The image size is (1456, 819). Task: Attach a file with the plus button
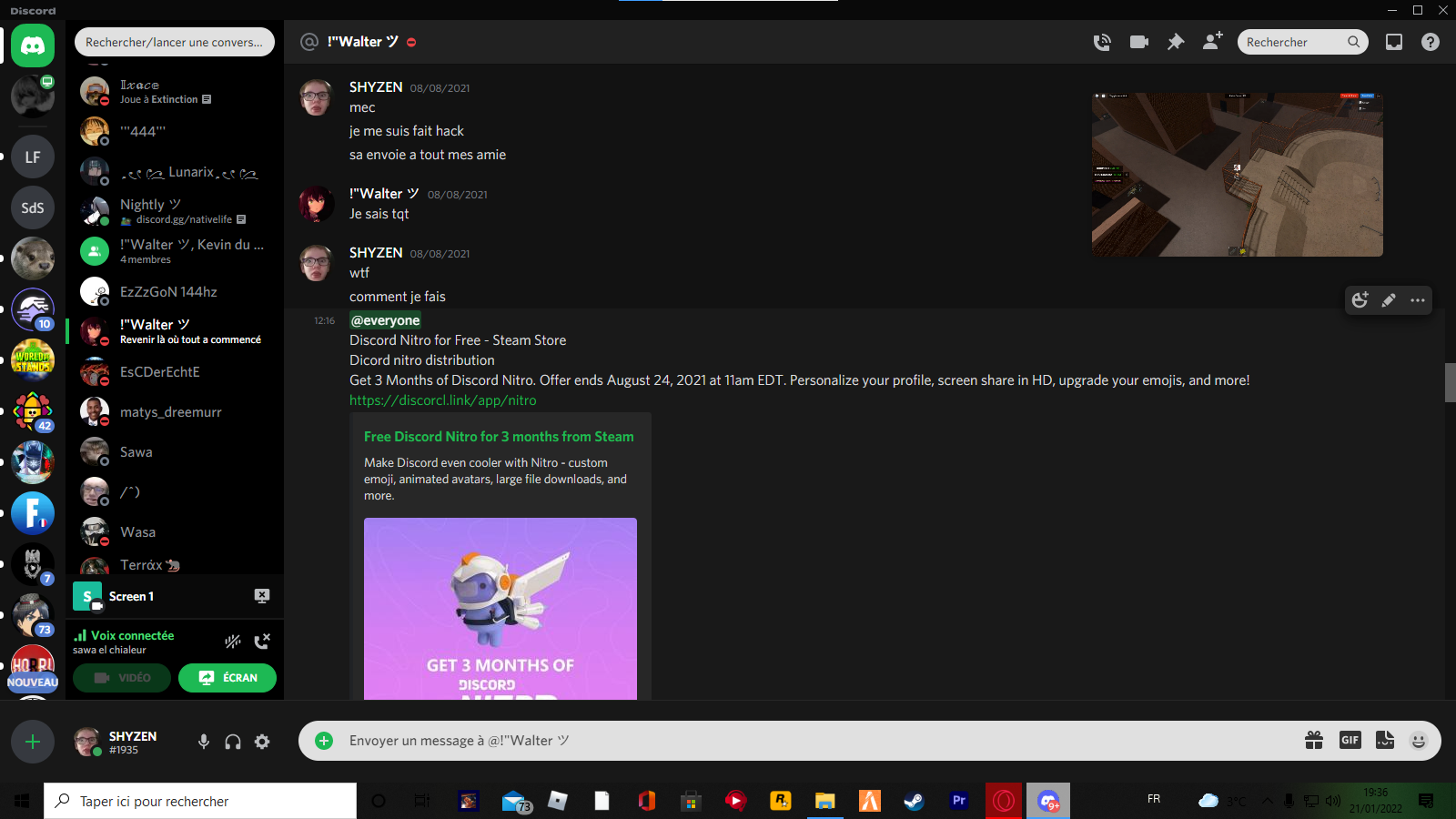tap(324, 741)
